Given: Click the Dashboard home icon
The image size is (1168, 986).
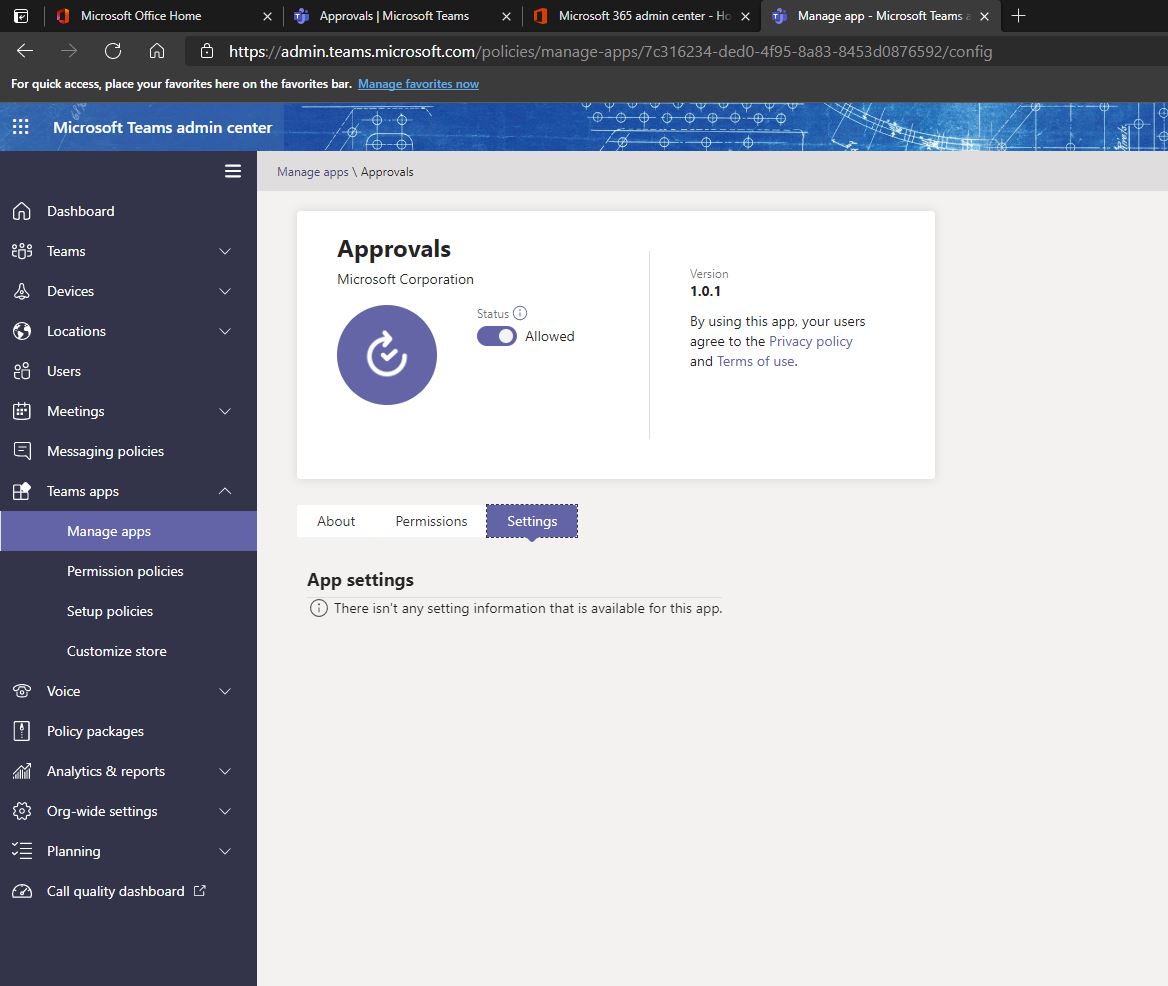Looking at the screenshot, I should (22, 211).
